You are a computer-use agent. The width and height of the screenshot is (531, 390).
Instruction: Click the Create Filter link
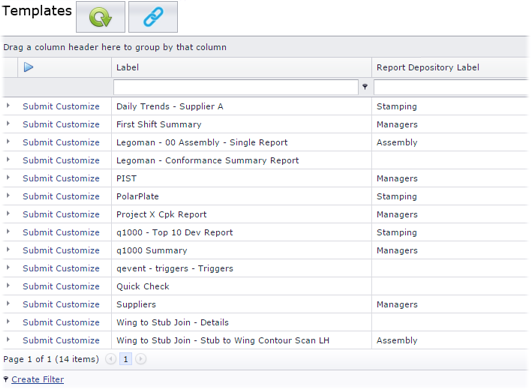click(38, 379)
